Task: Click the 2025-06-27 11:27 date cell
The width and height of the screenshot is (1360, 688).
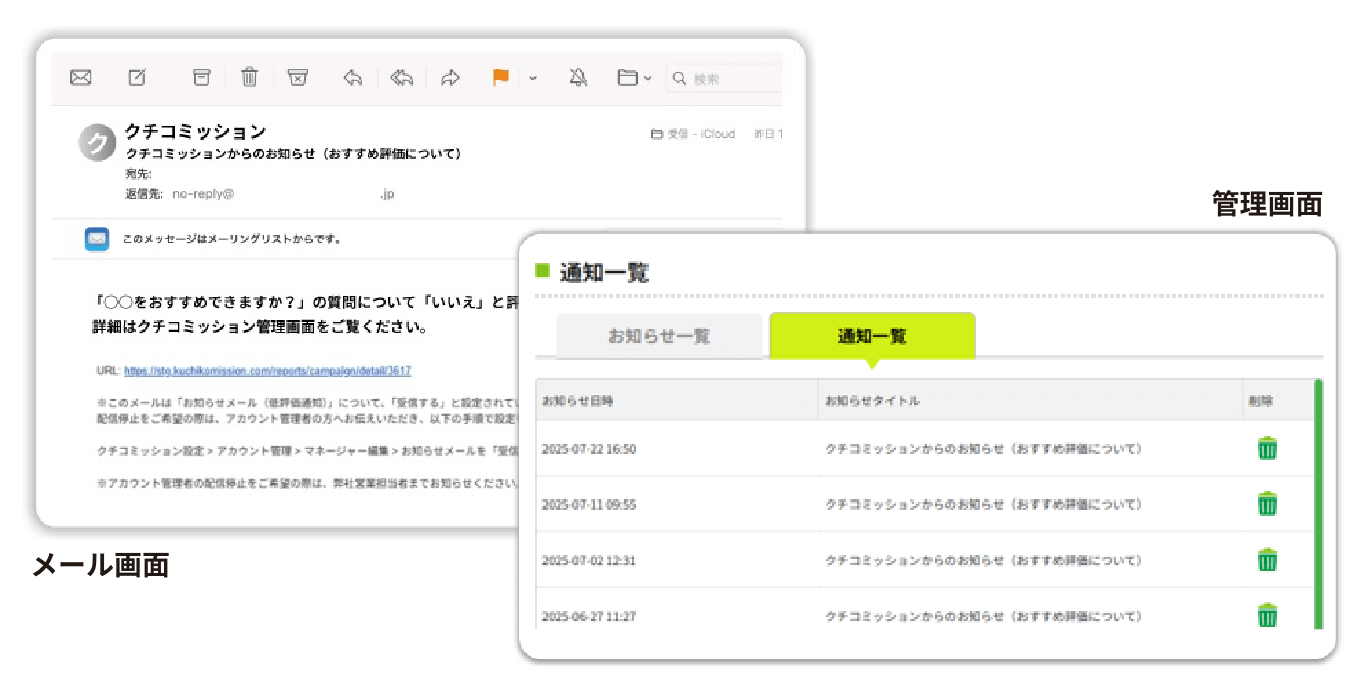Action: tap(588, 617)
